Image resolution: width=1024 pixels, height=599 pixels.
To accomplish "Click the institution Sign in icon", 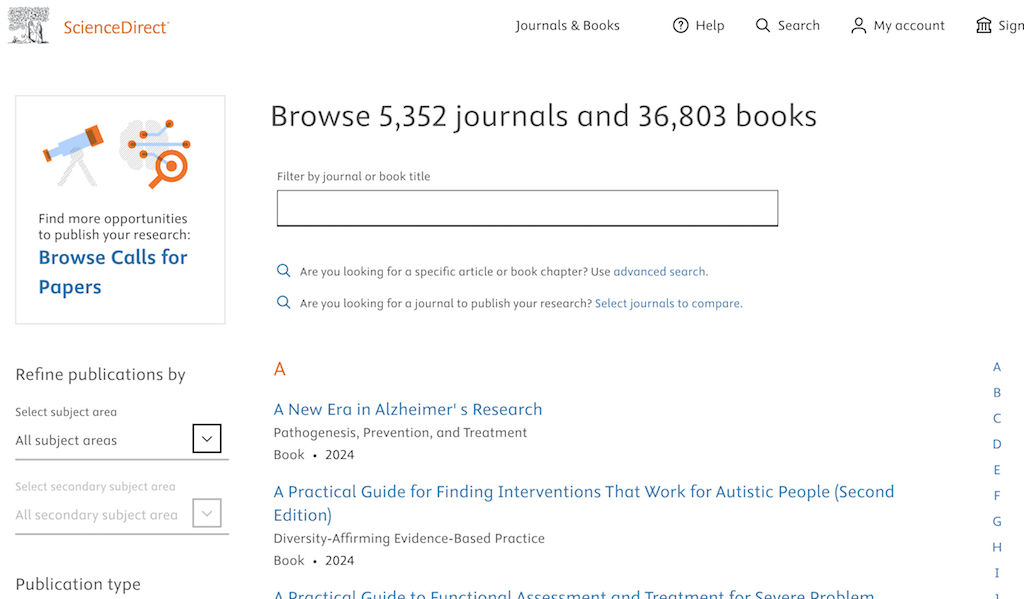I will click(x=984, y=26).
